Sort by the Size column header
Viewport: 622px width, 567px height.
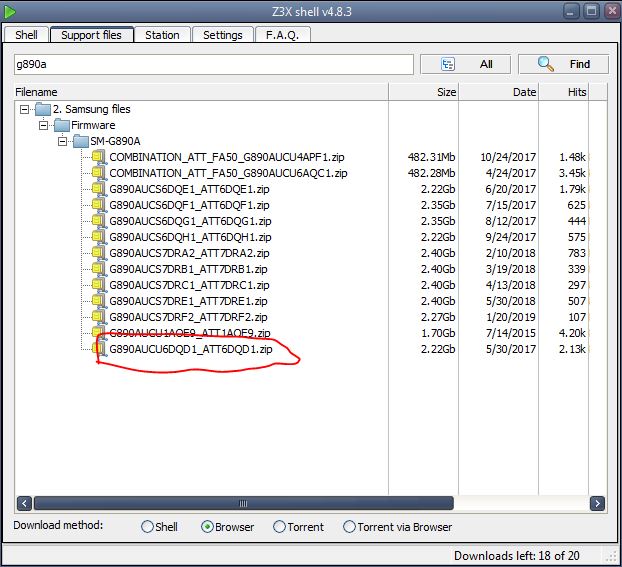pos(424,92)
